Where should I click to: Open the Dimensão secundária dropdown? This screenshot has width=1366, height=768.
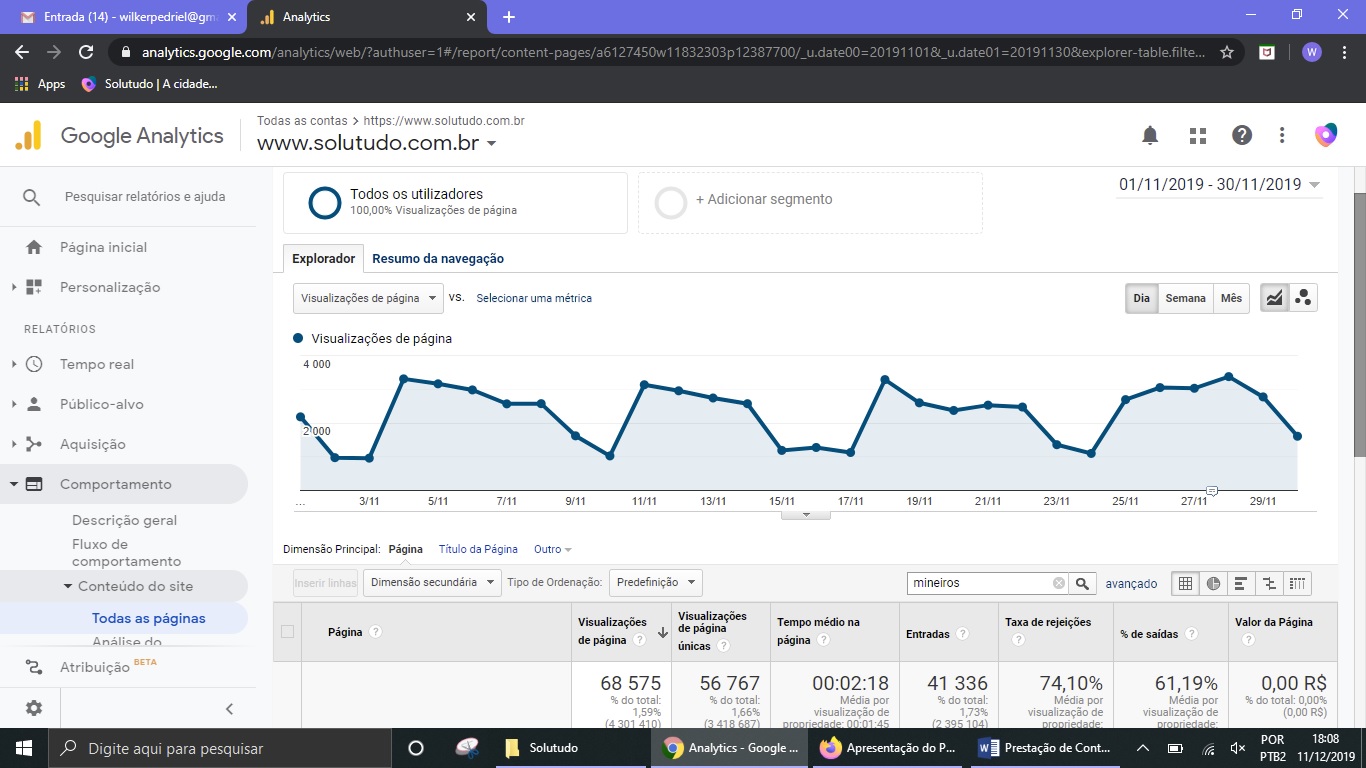tap(431, 582)
